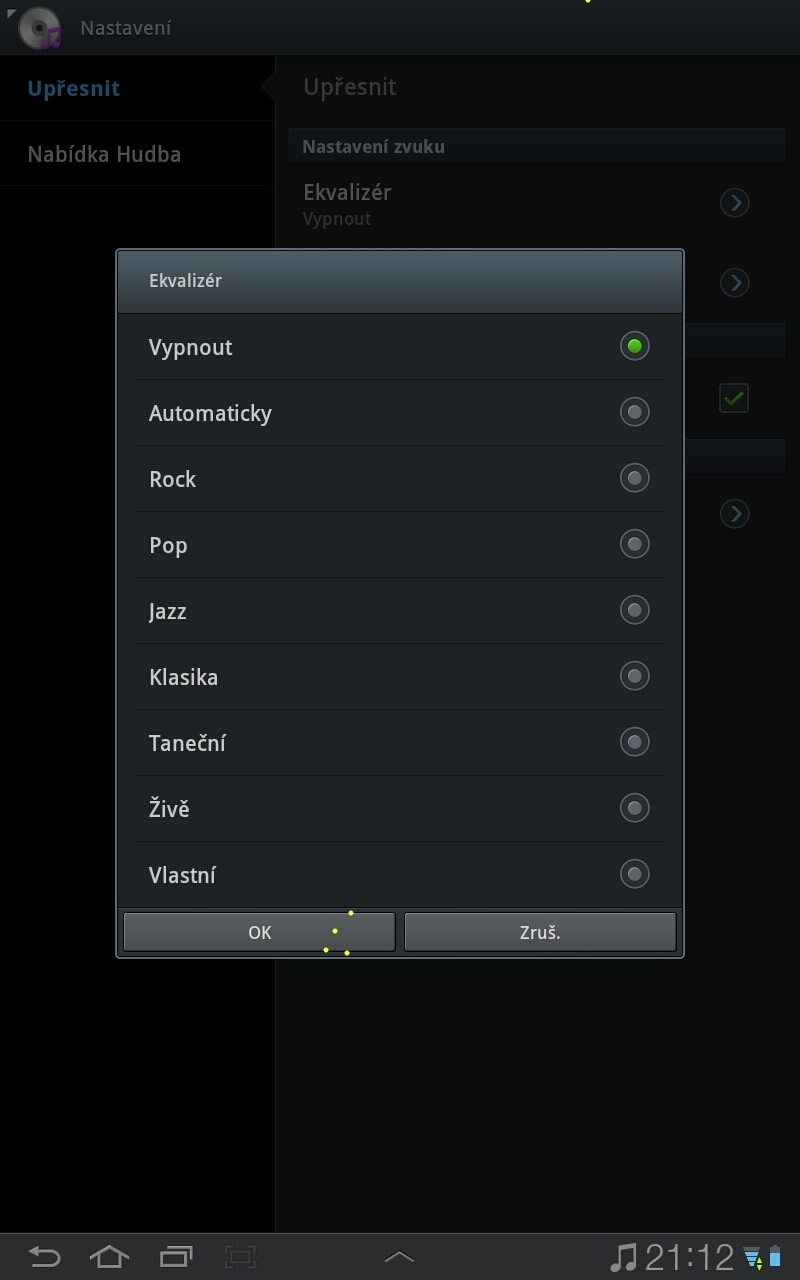Tap the upward caret in the navigation bar

pos(399,1257)
